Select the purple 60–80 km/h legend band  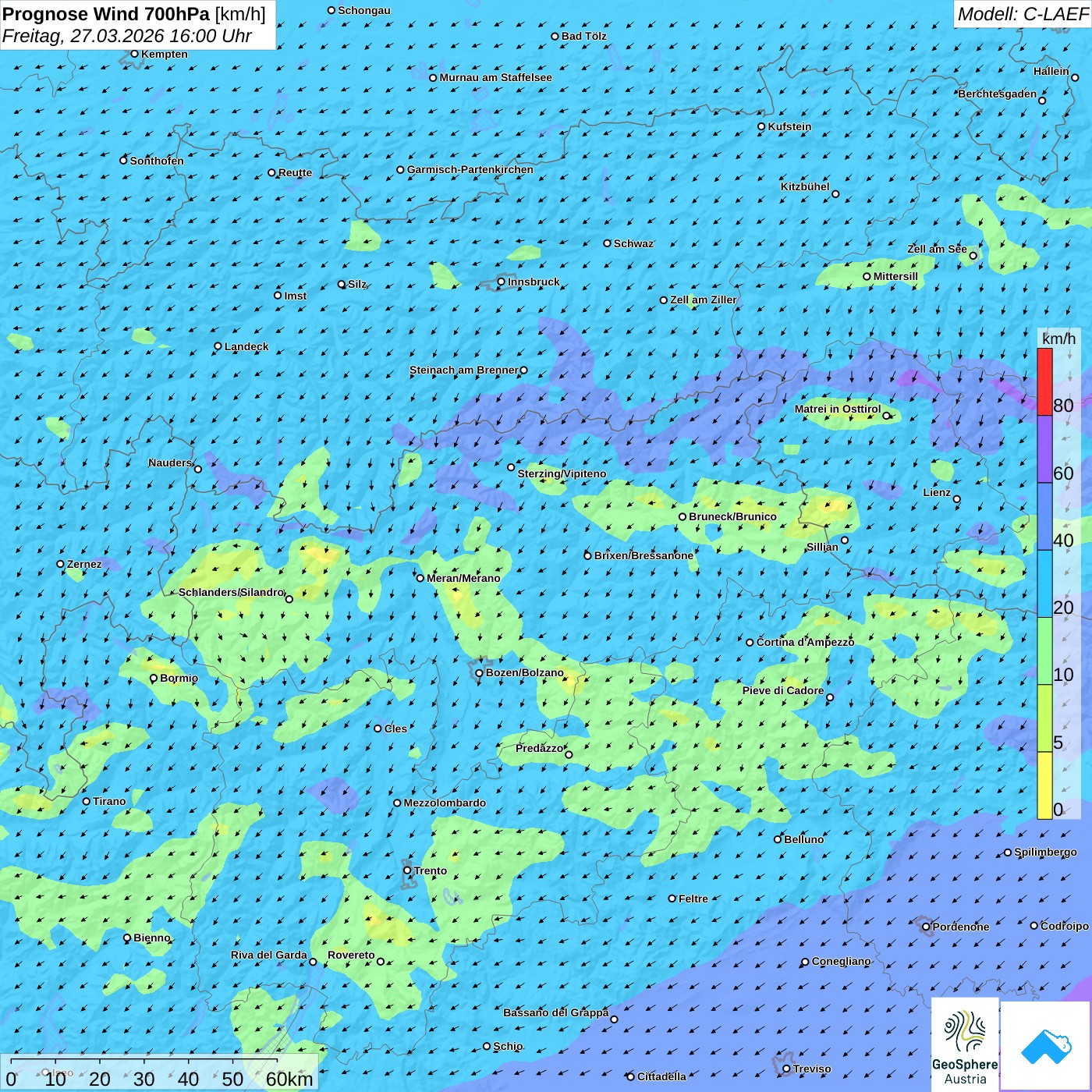click(x=1044, y=449)
